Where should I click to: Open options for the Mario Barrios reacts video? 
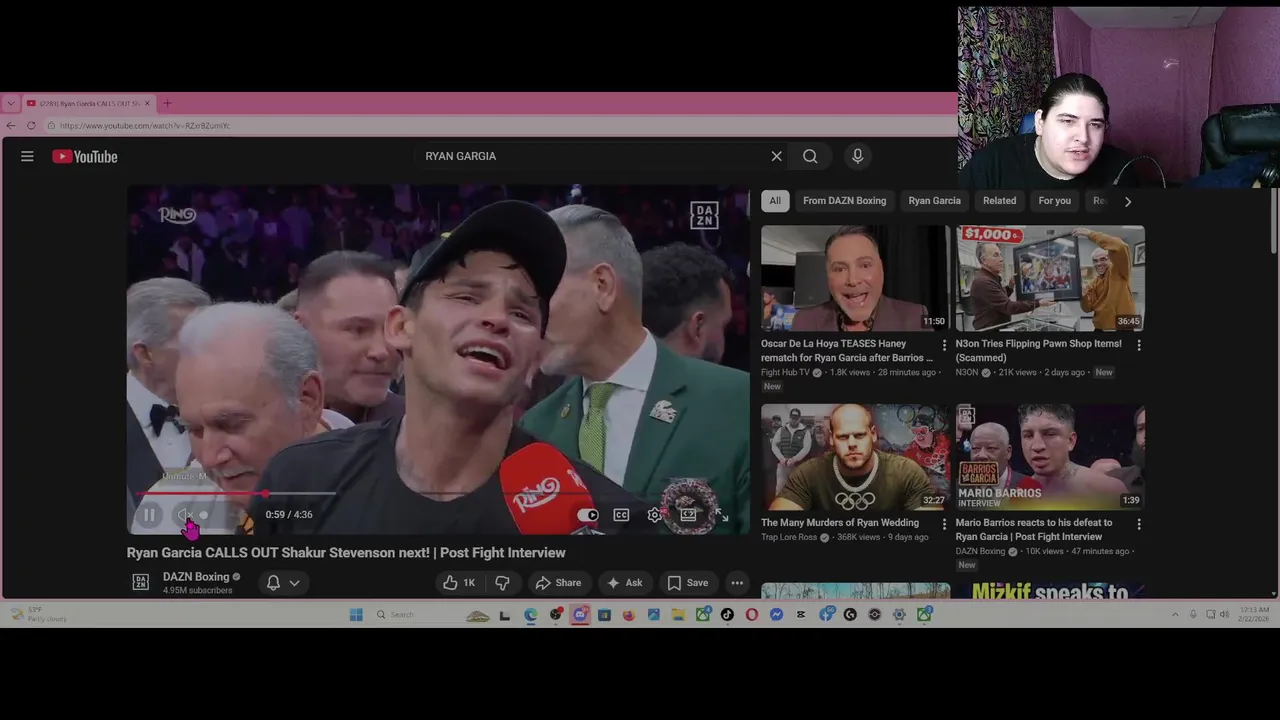pos(1139,524)
